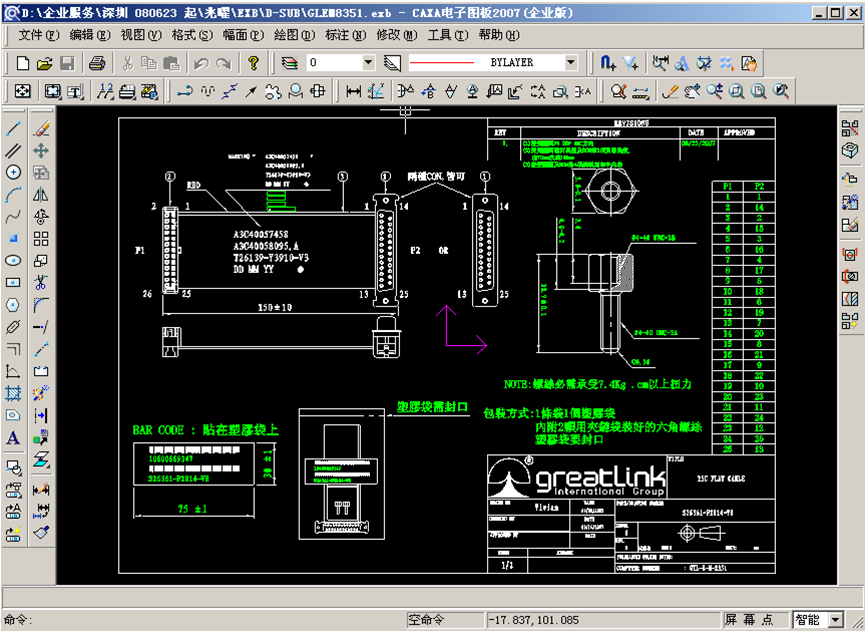Select the Text 'A' tool

[13, 438]
